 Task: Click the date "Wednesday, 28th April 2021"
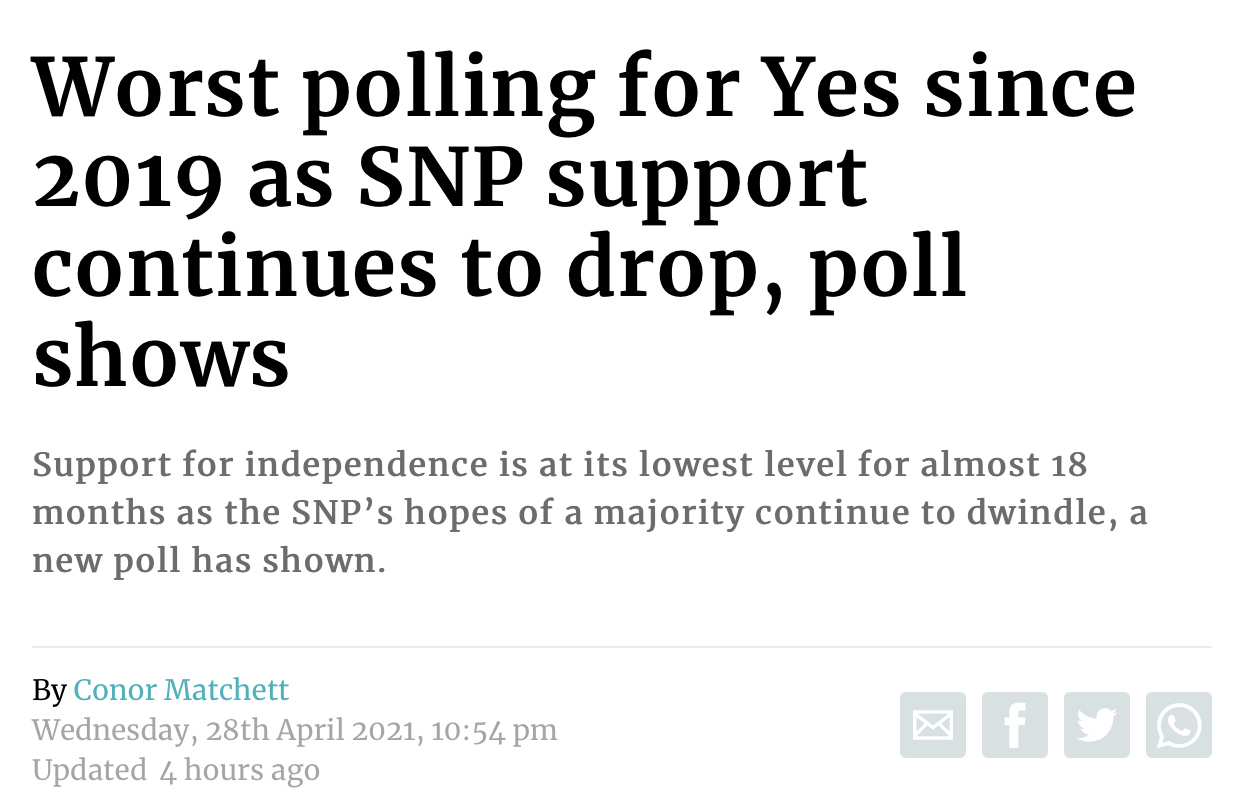coord(228,731)
